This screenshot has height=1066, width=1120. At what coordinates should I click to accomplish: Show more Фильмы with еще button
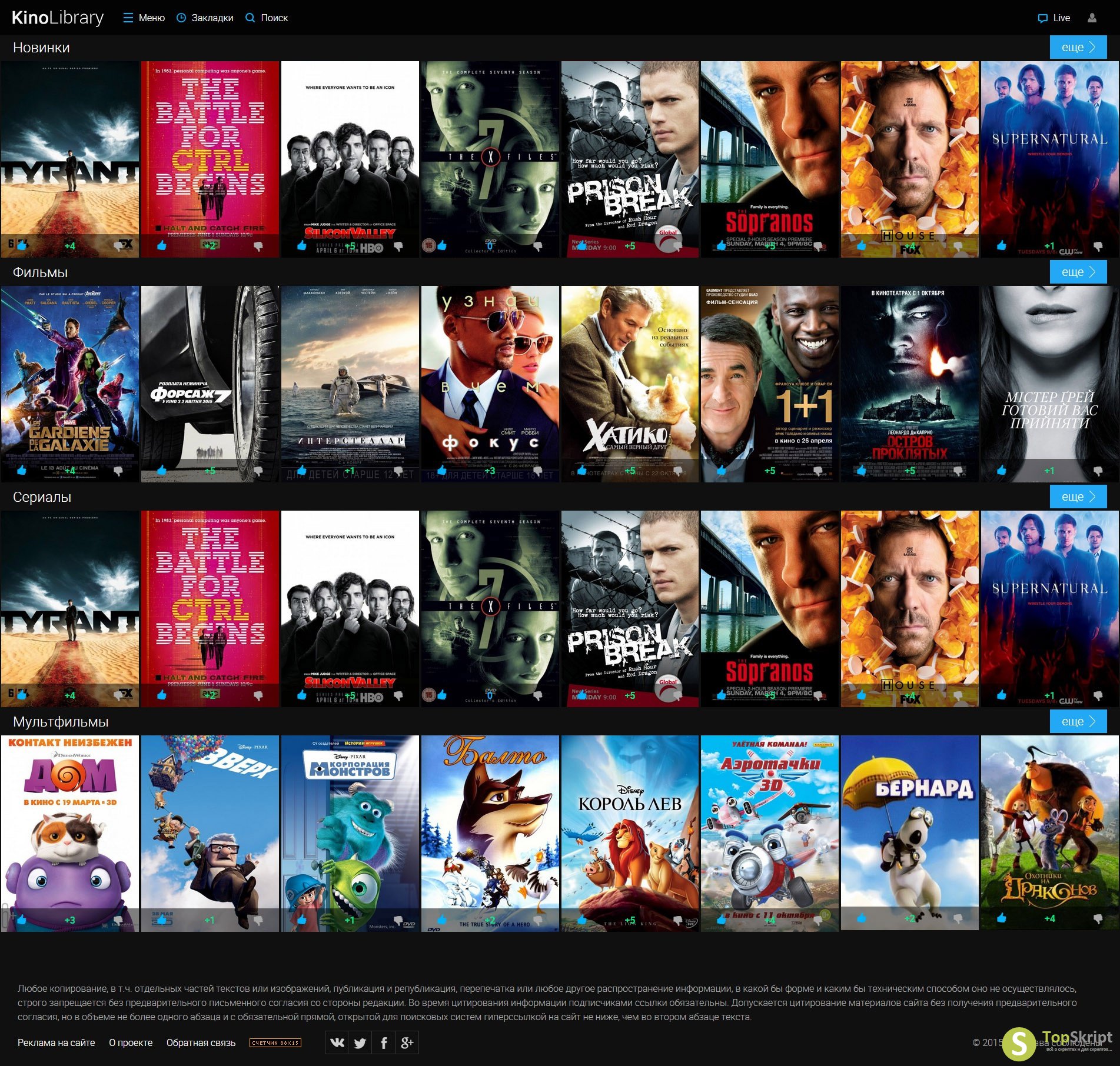pyautogui.click(x=1078, y=272)
